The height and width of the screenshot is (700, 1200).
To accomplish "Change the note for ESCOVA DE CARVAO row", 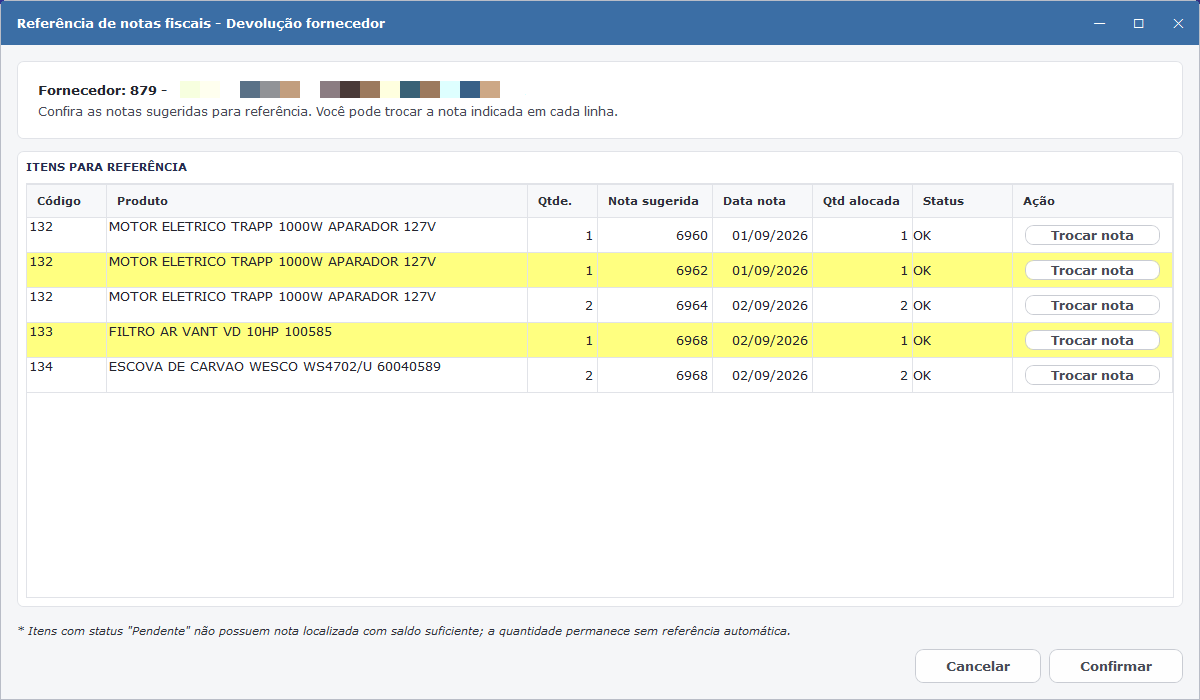I will pyautogui.click(x=1092, y=376).
